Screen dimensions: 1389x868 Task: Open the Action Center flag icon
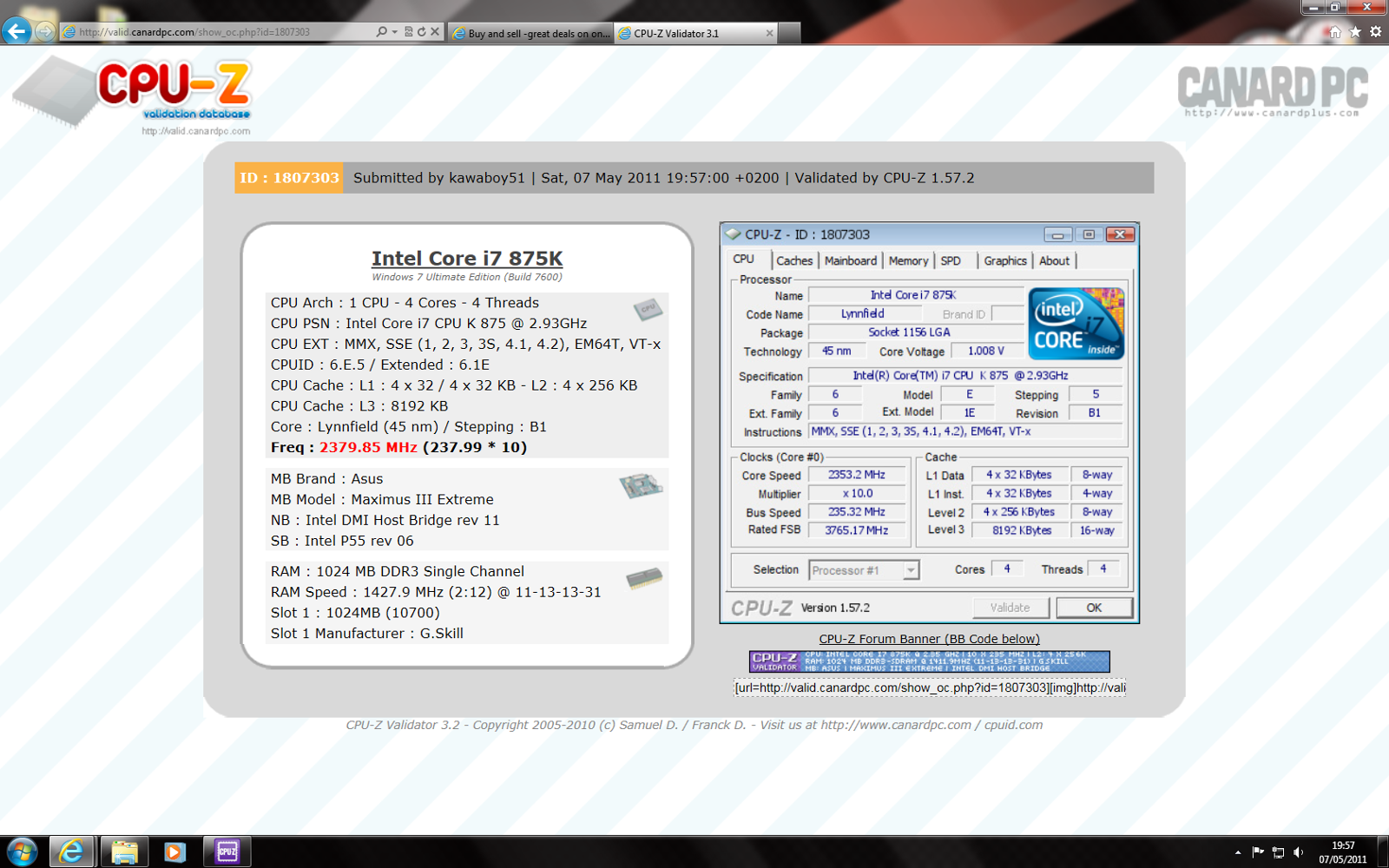[1258, 852]
